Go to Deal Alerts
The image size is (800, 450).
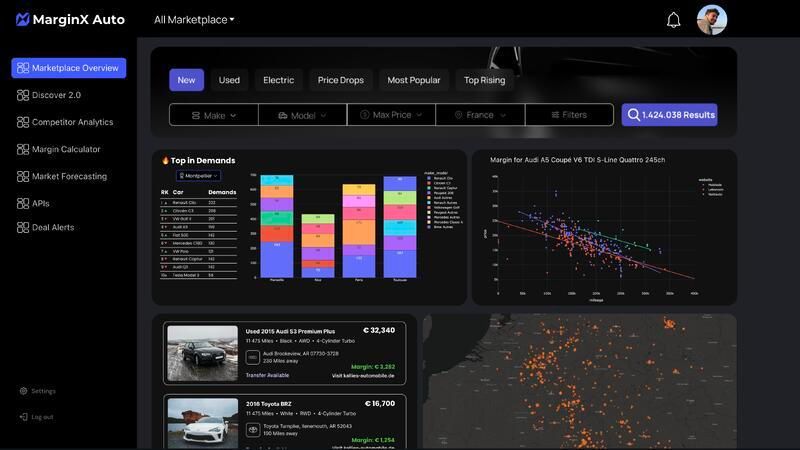tap(53, 227)
